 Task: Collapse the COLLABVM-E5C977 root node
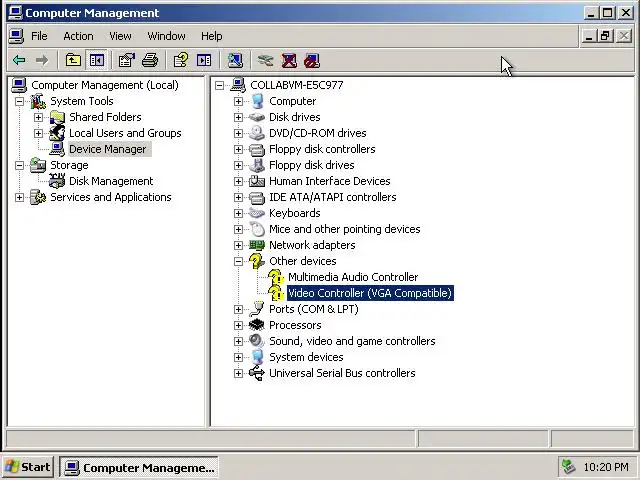(x=219, y=85)
